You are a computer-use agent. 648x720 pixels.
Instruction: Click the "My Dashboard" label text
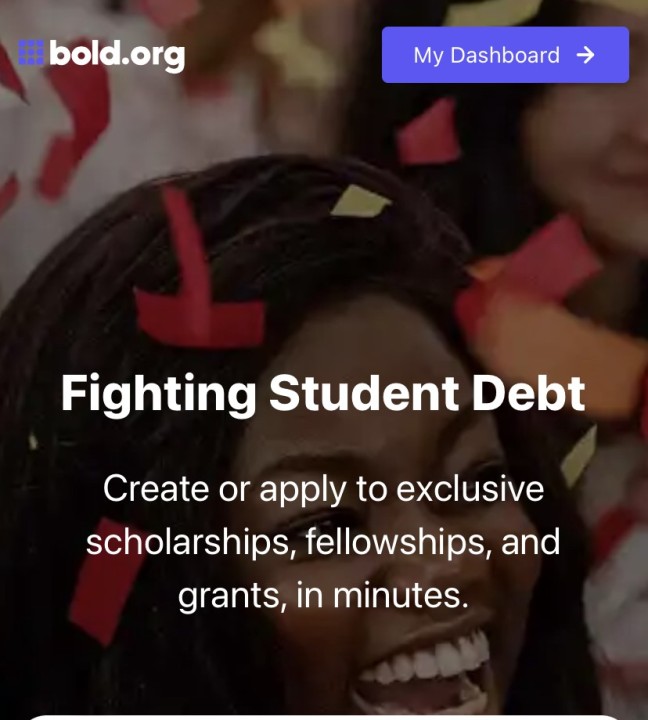click(x=487, y=56)
